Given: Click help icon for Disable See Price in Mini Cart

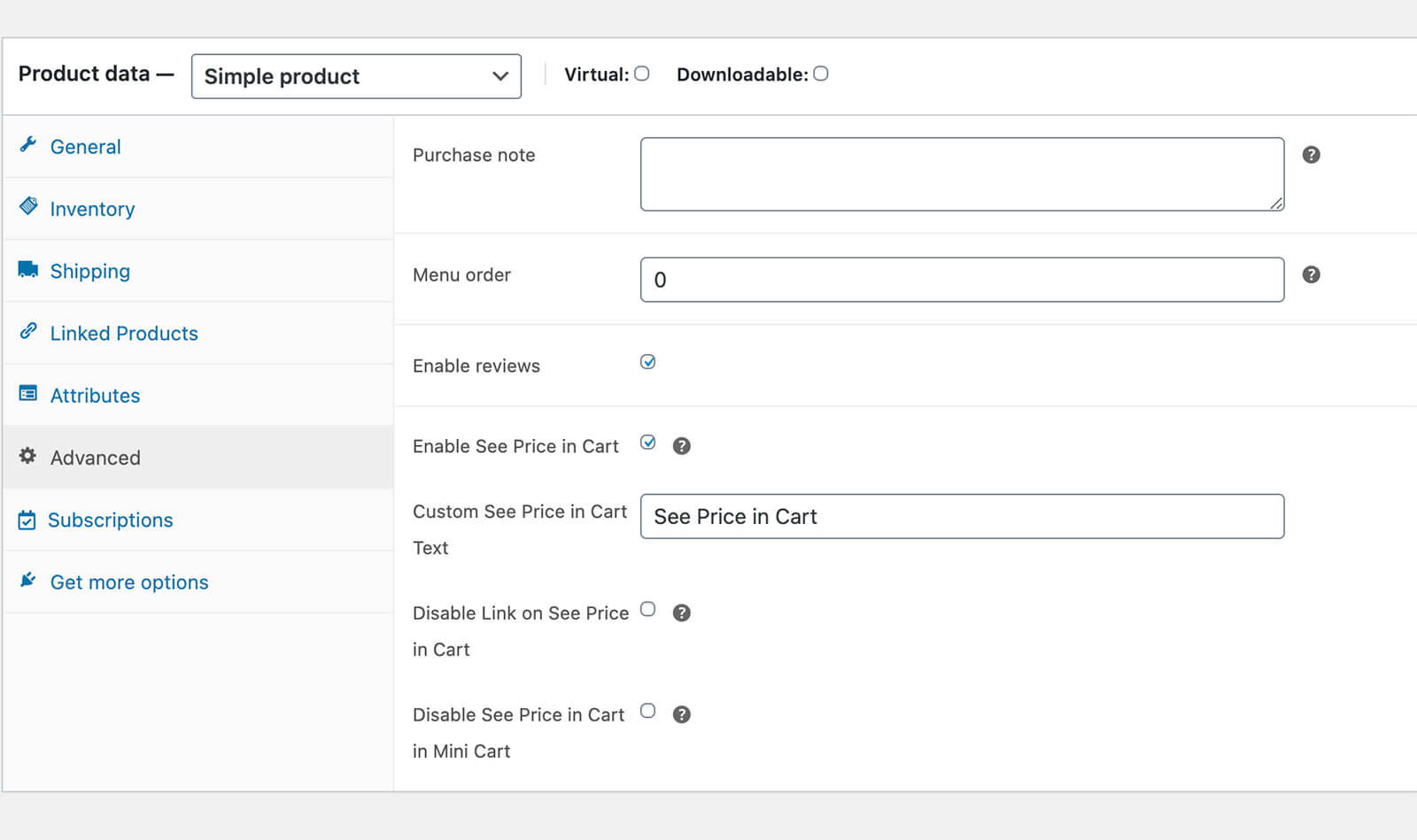Looking at the screenshot, I should (681, 714).
